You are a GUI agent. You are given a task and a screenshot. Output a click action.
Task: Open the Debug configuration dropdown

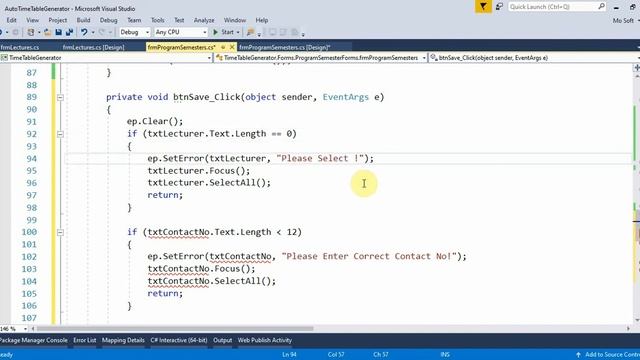[135, 32]
